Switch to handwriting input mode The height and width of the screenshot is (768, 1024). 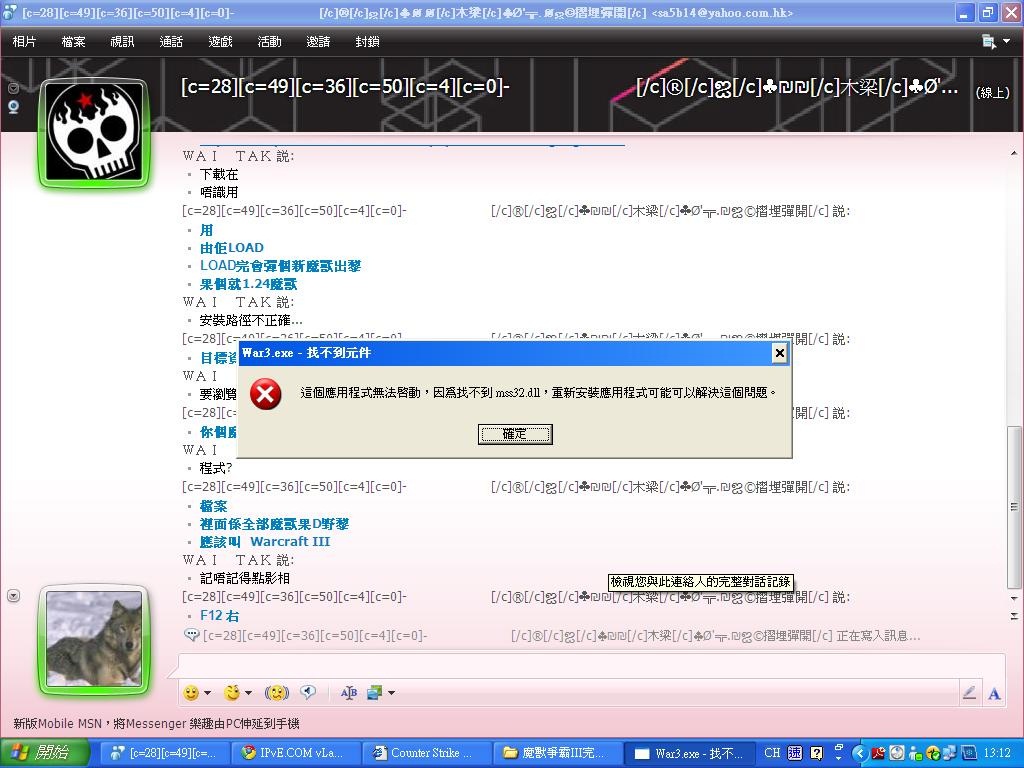click(969, 692)
